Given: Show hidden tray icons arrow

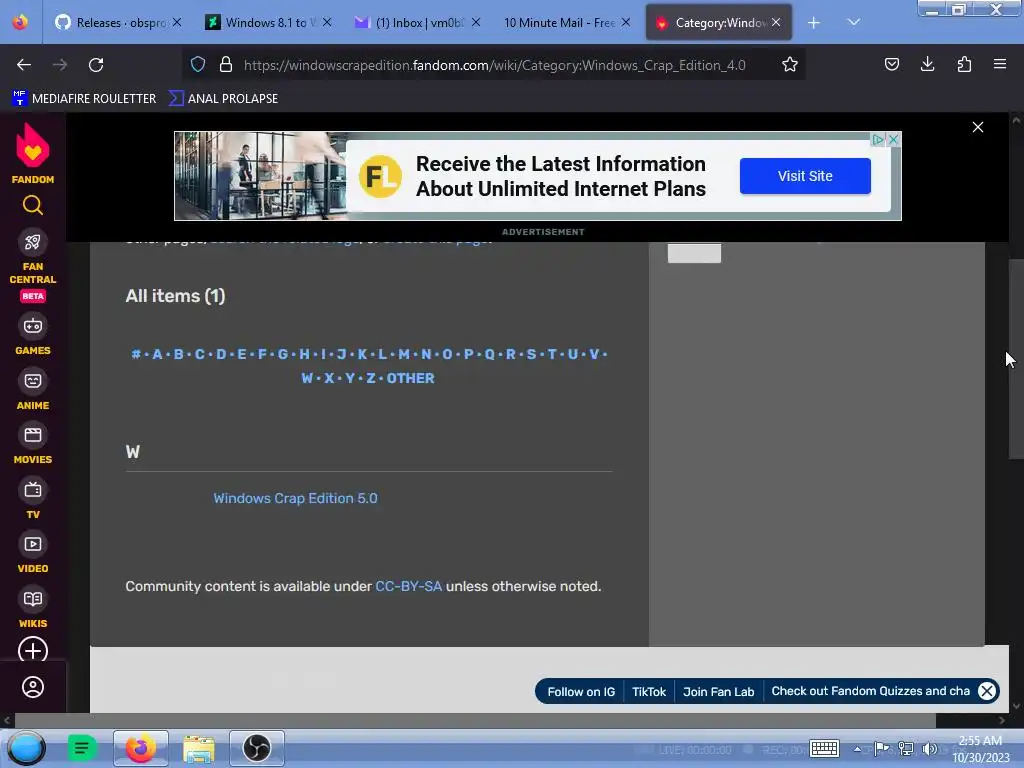Looking at the screenshot, I should click(857, 749).
